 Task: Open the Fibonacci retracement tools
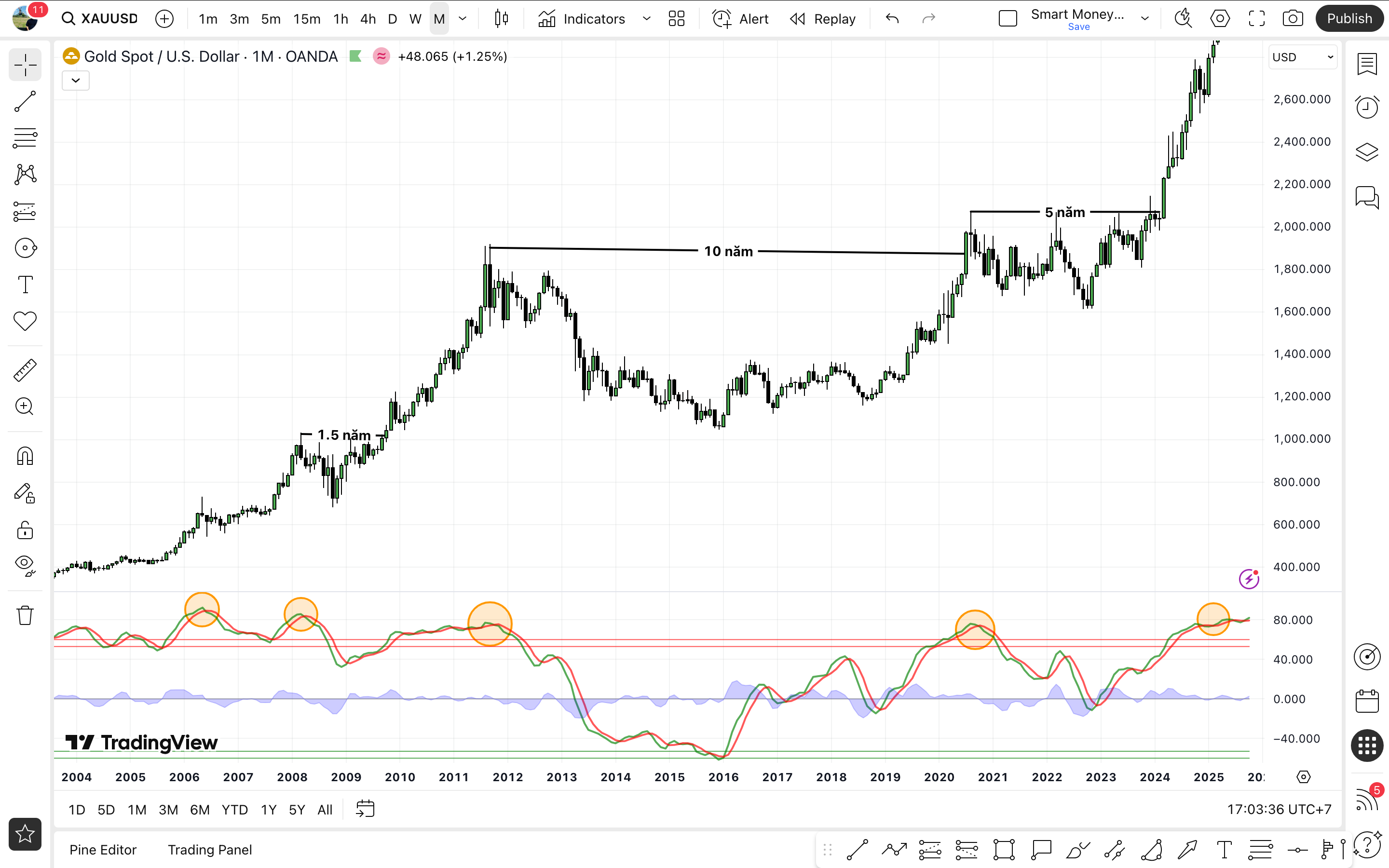point(25,138)
